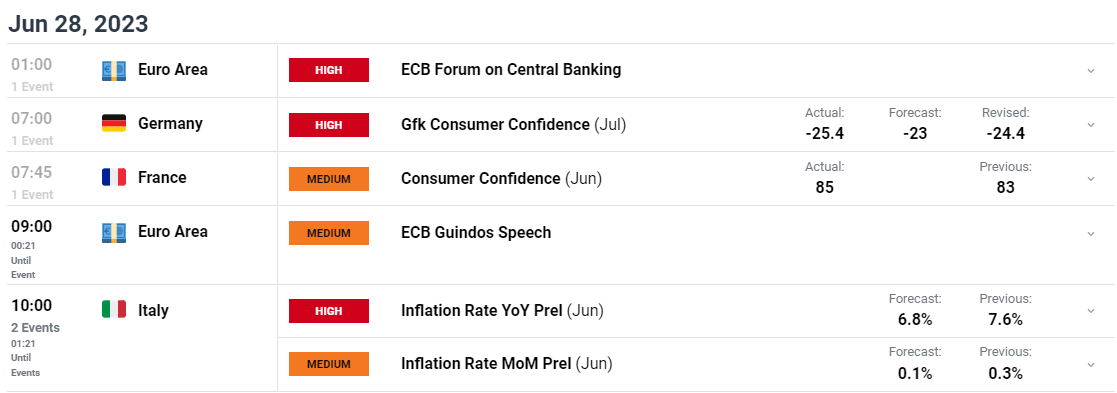This screenshot has width=1117, height=393.
Task: Click the MEDIUM badge for ECB Guindos Speech
Action: pyautogui.click(x=328, y=233)
